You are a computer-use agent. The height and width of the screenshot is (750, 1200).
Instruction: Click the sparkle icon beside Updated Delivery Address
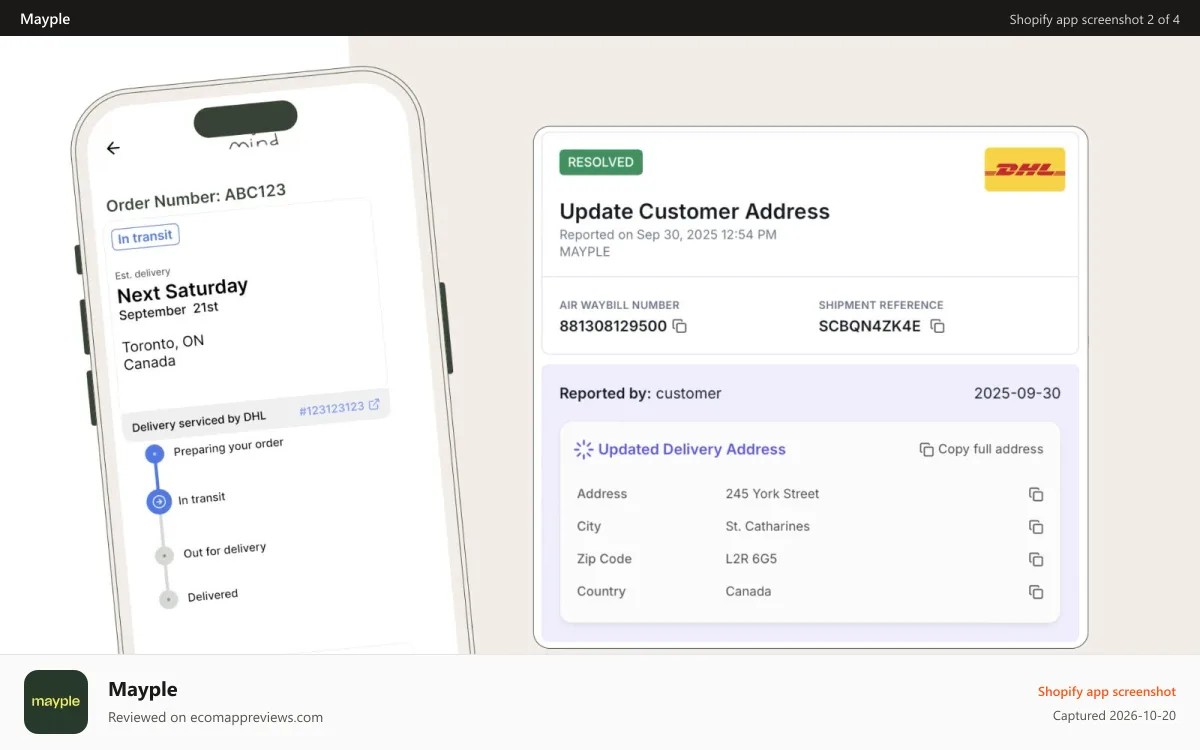tap(583, 449)
